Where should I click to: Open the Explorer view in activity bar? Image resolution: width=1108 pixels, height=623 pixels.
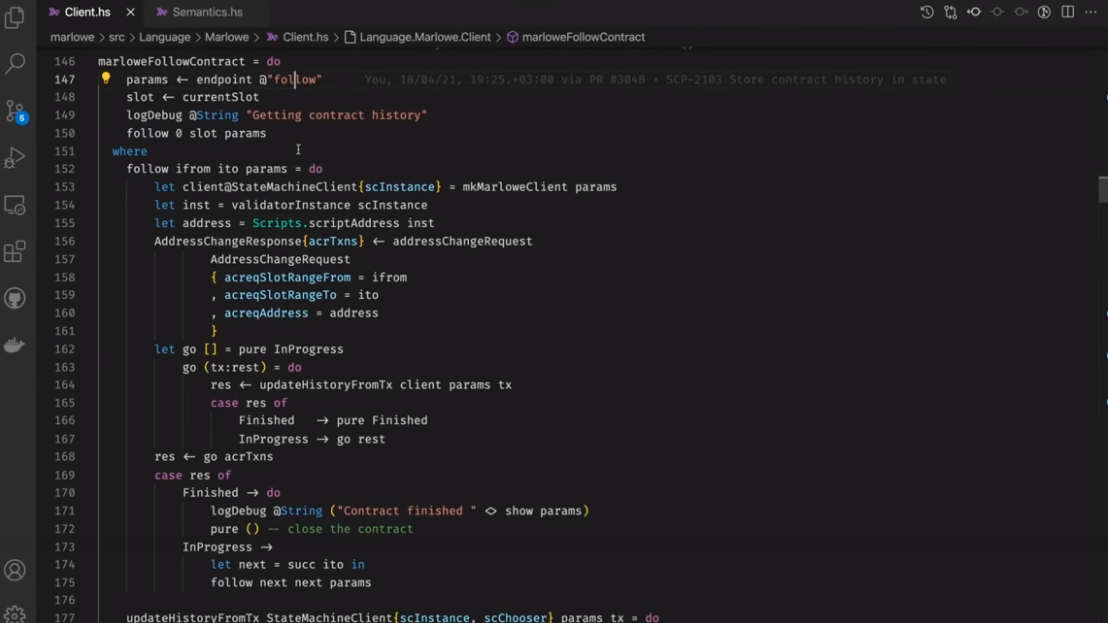tap(15, 18)
